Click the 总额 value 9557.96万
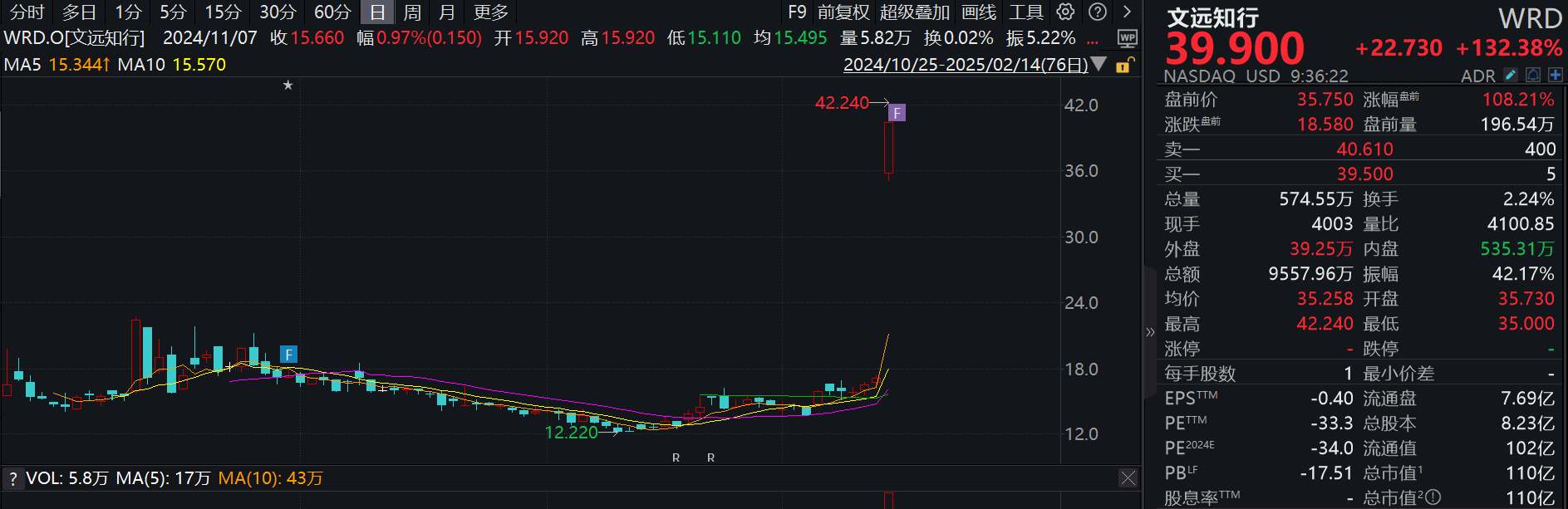Image resolution: width=1568 pixels, height=509 pixels. [1310, 274]
